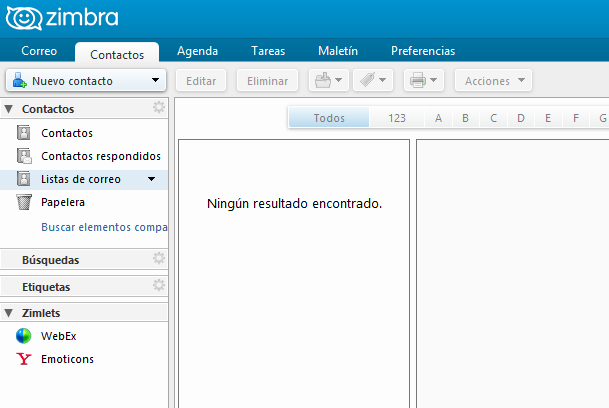Select the Contactos tab

117,54
